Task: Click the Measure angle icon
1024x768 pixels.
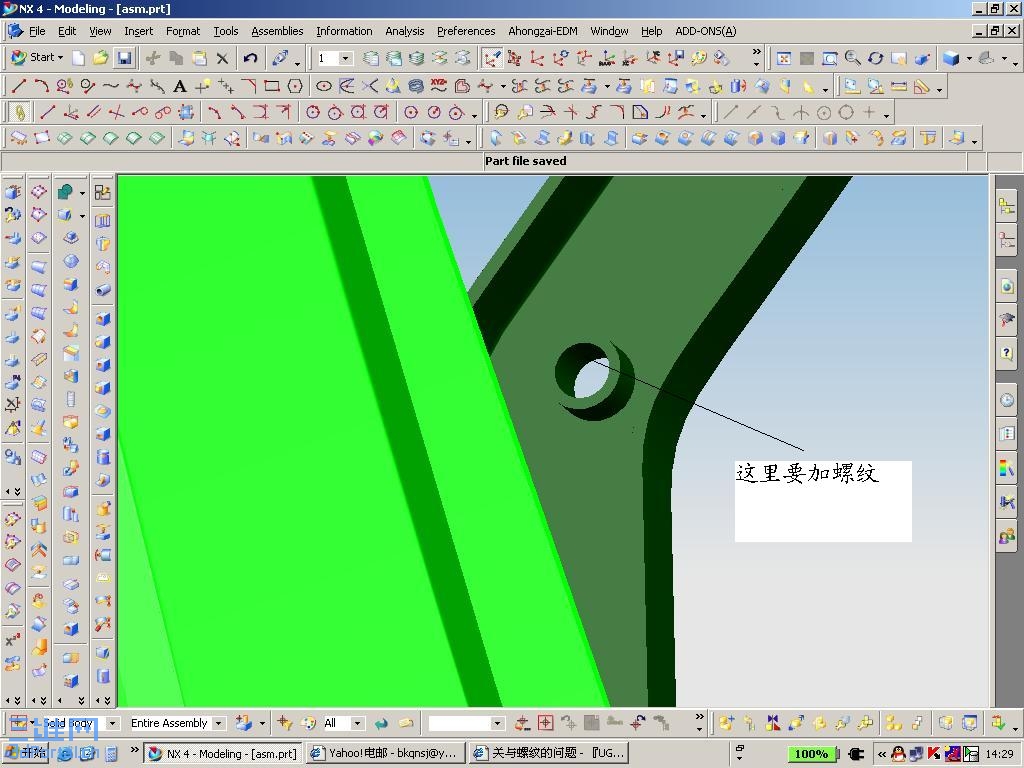Action: pyautogui.click(x=922, y=86)
